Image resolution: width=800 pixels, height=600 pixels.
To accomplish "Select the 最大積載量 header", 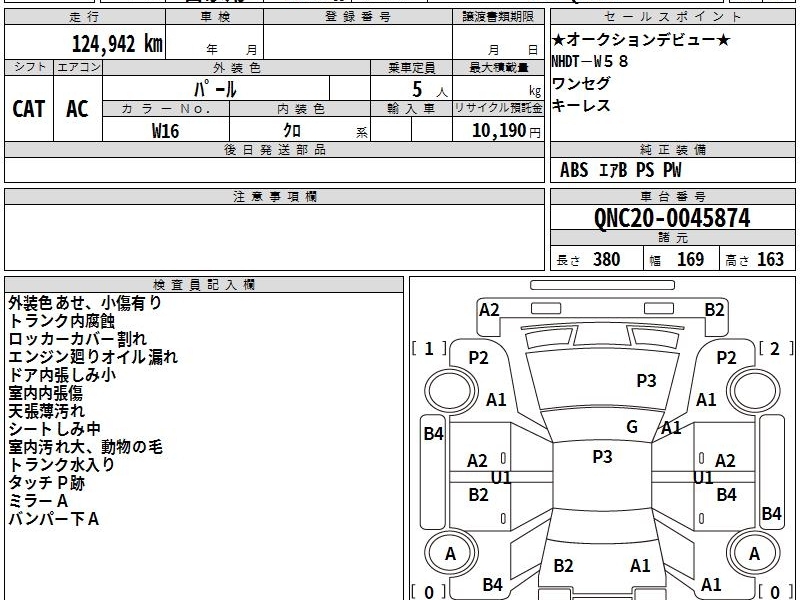I will tap(498, 67).
